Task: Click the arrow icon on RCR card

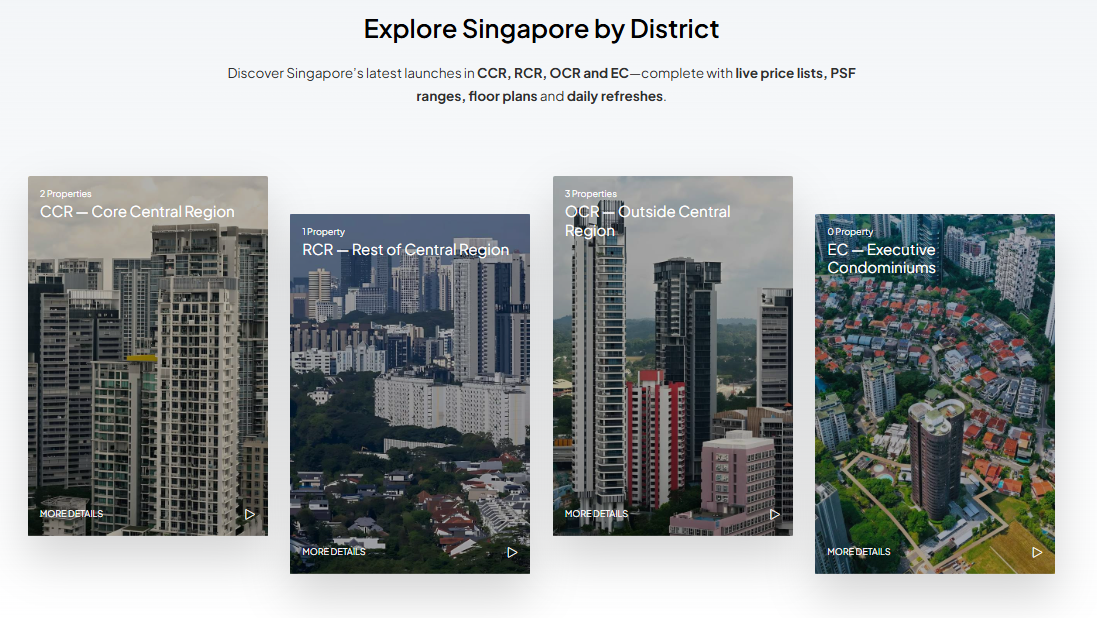Action: [512, 552]
